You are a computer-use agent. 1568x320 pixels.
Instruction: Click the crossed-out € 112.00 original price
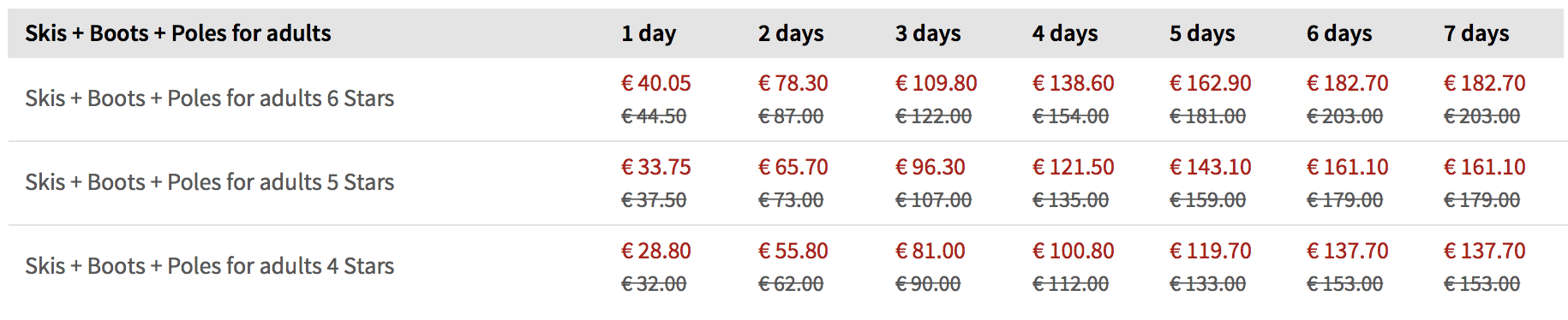click(x=1071, y=284)
